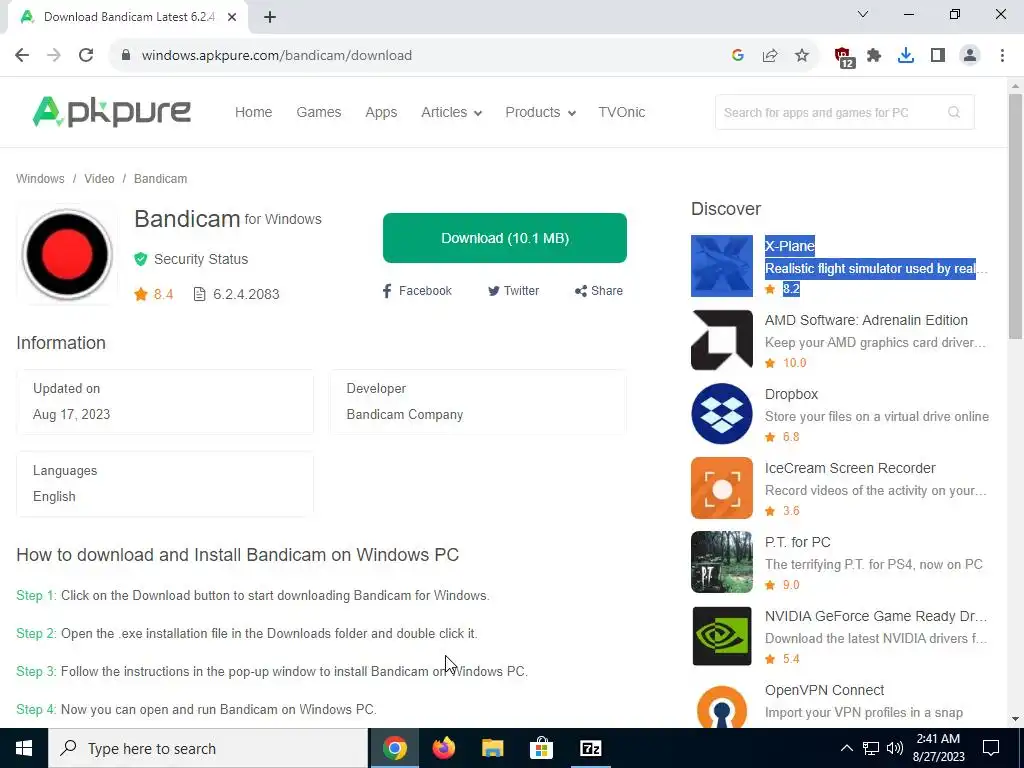The height and width of the screenshot is (768, 1024).
Task: Click the Bandicam Company developer name
Action: [405, 415]
